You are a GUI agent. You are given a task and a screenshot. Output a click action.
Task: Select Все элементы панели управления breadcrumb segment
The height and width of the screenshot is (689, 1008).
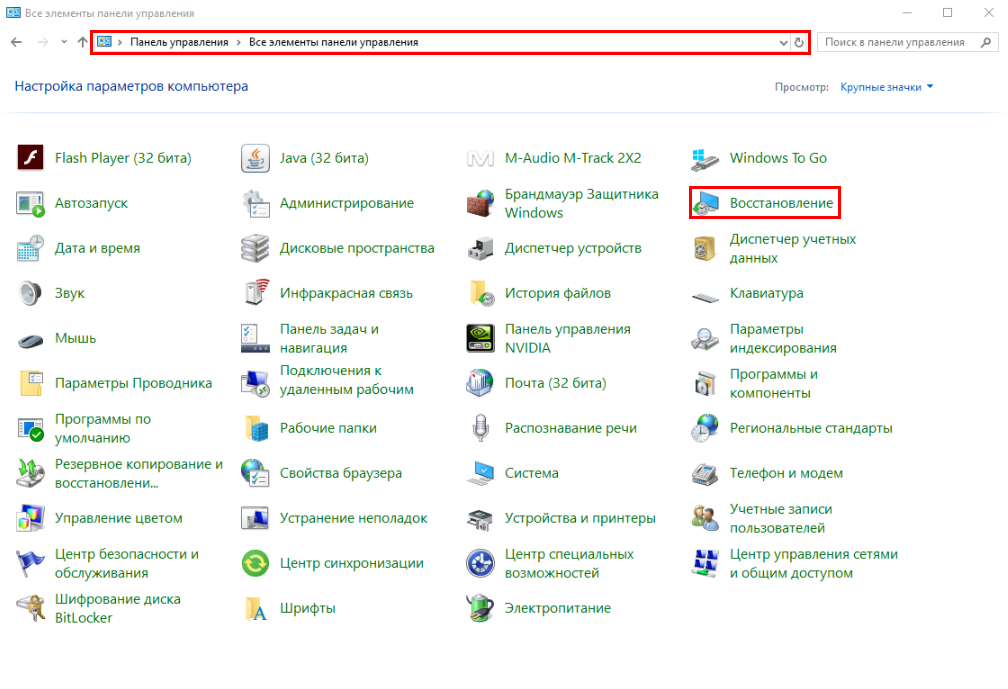coord(333,43)
